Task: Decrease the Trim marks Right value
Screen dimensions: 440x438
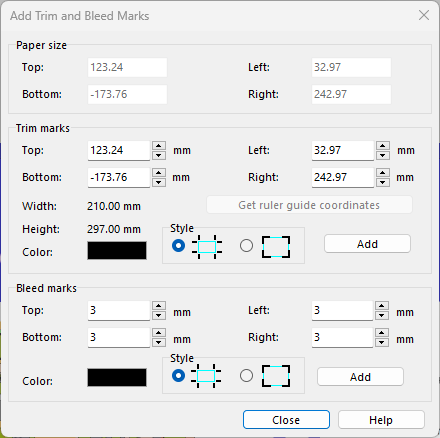Action: 383,182
